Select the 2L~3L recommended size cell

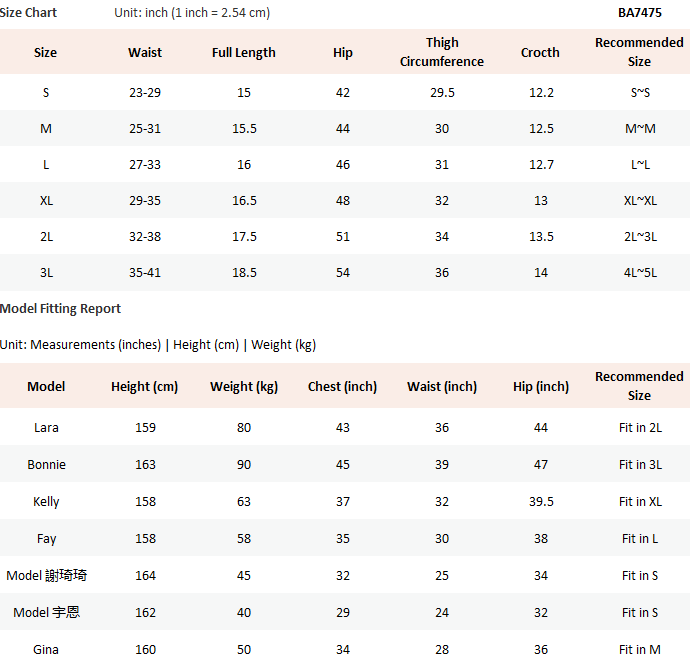pos(640,236)
